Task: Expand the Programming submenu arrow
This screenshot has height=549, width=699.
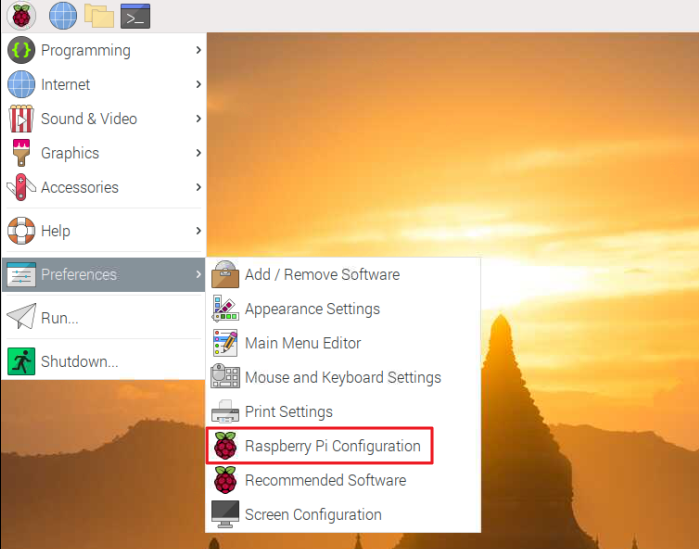Action: tap(199, 50)
